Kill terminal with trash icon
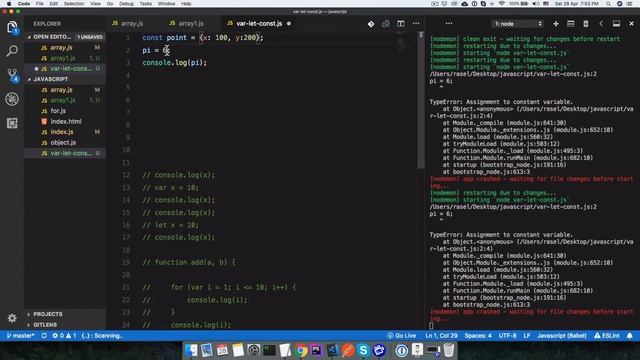The image size is (640, 360). (586, 24)
